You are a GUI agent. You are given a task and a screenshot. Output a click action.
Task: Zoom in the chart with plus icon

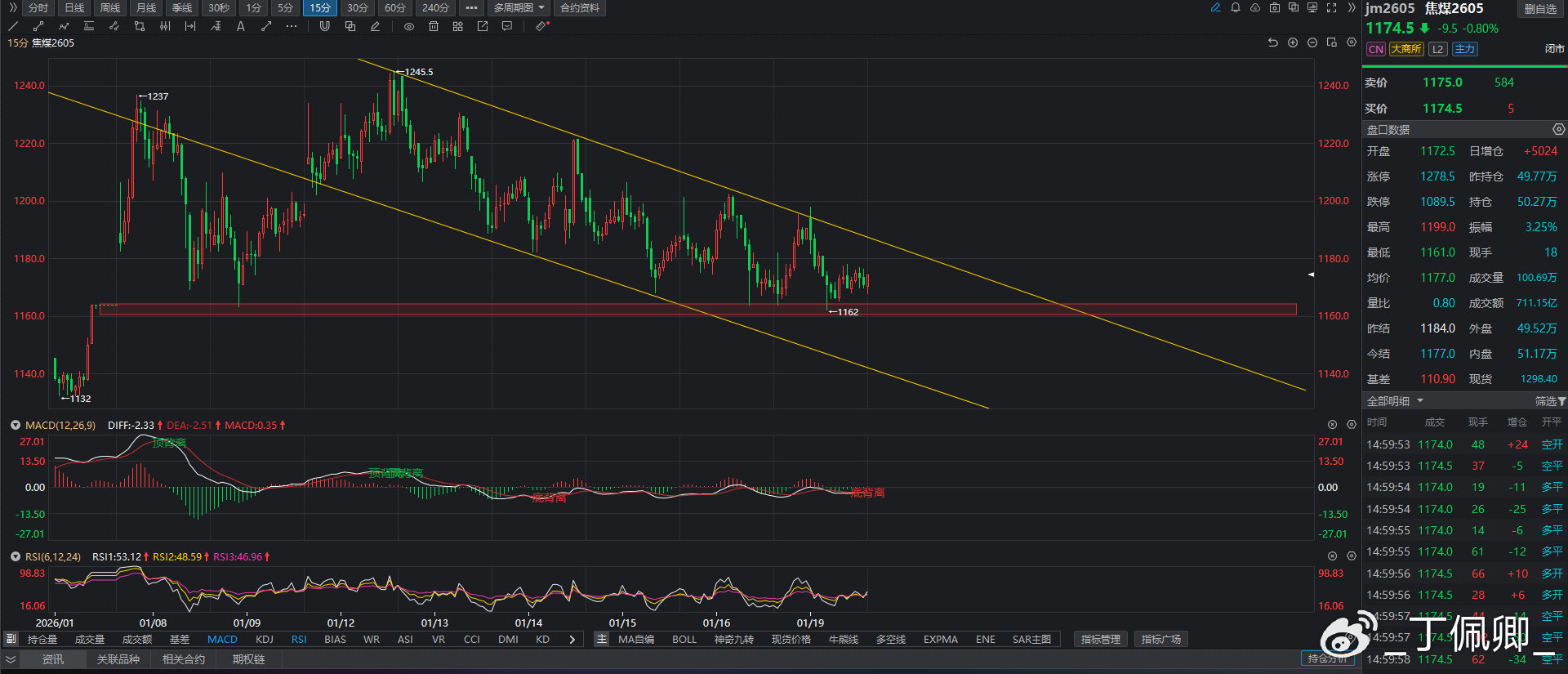coord(1293,42)
